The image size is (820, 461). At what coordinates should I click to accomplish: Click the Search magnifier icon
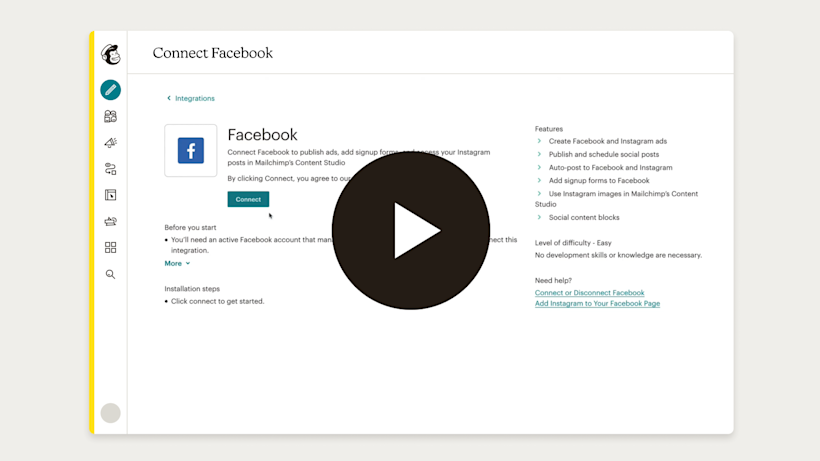111,274
